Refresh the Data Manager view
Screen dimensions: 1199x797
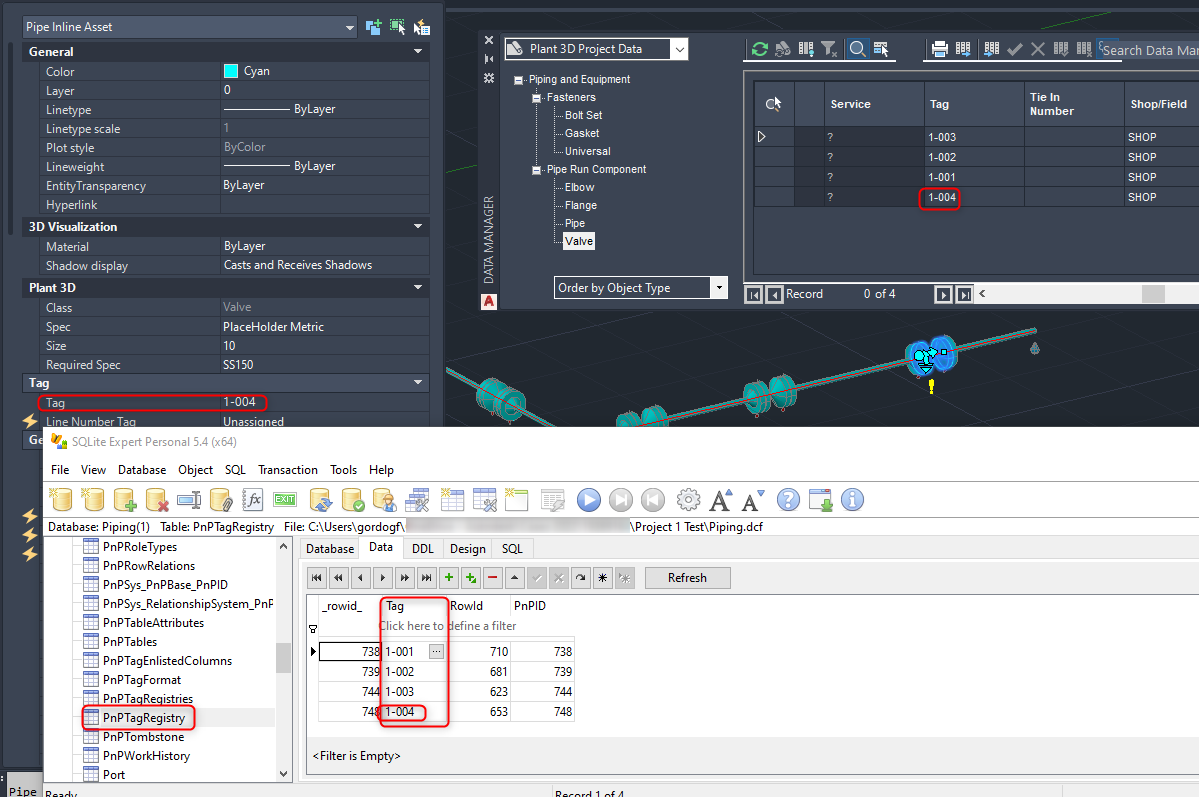pyautogui.click(x=760, y=48)
